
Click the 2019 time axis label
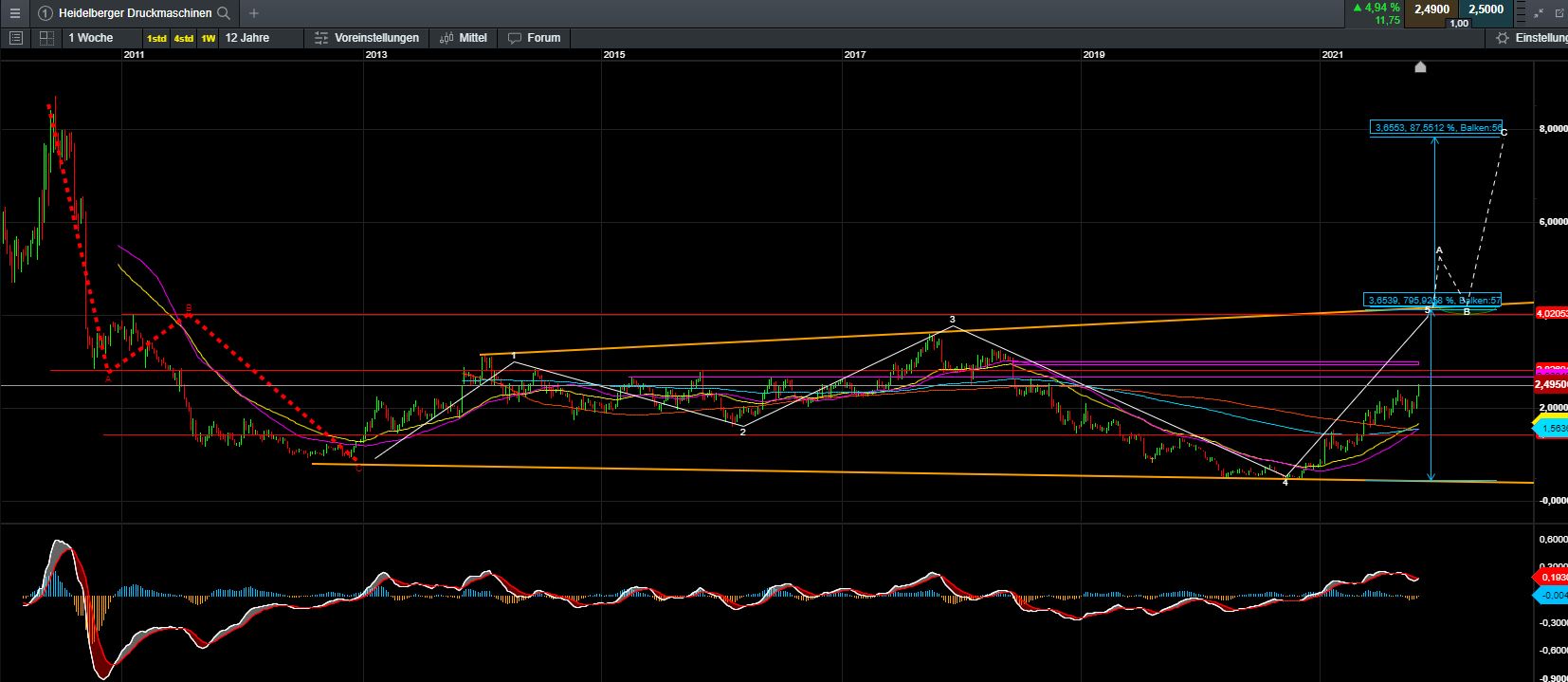[1094, 55]
